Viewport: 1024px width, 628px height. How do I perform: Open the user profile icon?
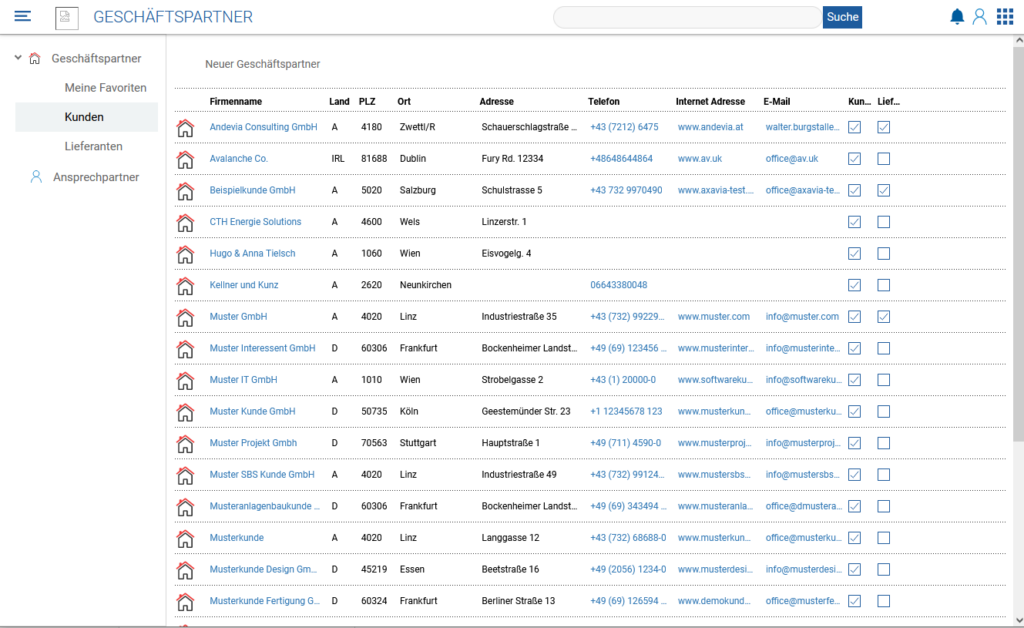[x=980, y=16]
